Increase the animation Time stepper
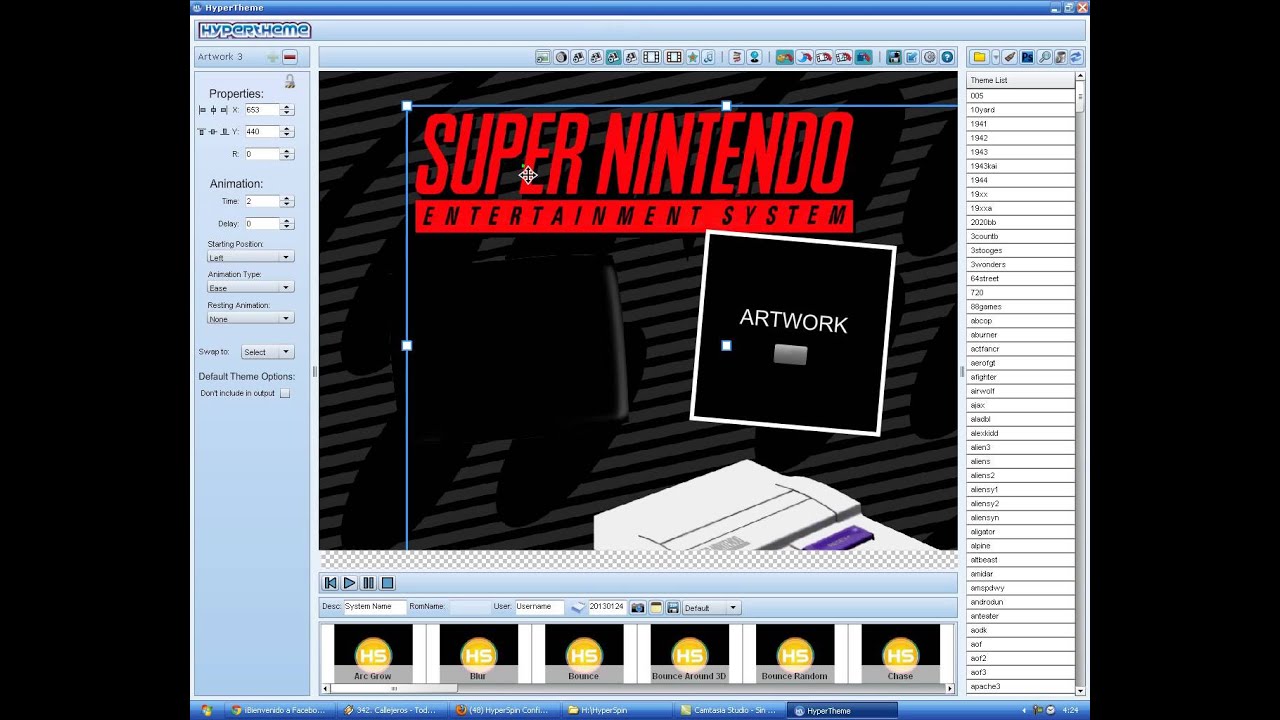This screenshot has width=1280, height=720. coord(287,198)
